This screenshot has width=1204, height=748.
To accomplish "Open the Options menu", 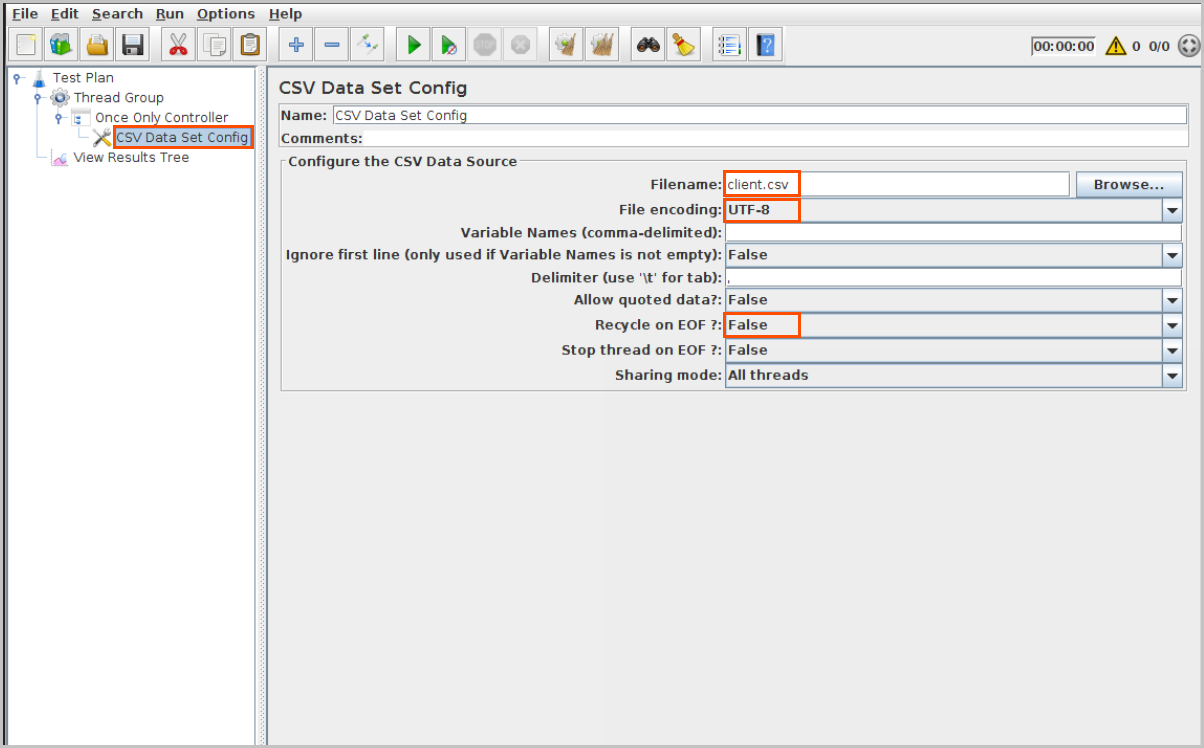I will tap(225, 14).
